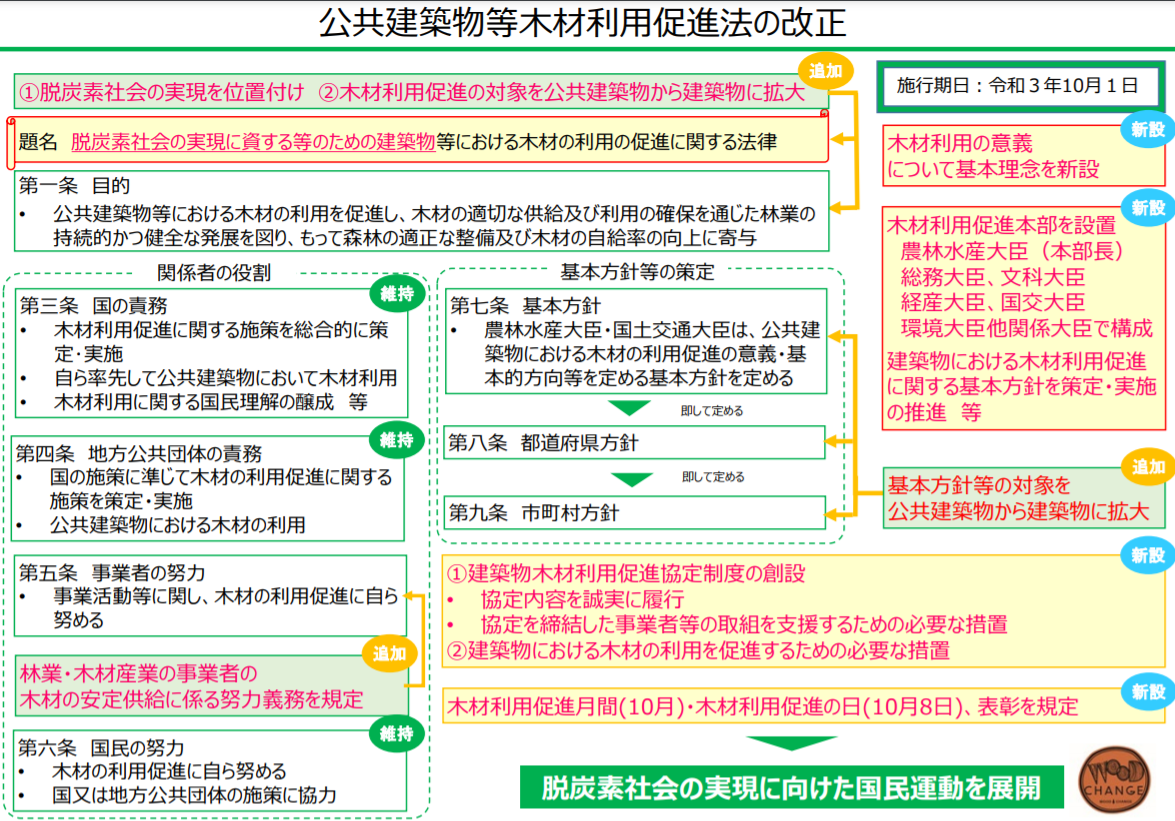The height and width of the screenshot is (821, 1175).
Task: Select "農林水産大臣（本部長）" line
Action: pyautogui.click(x=1012, y=251)
